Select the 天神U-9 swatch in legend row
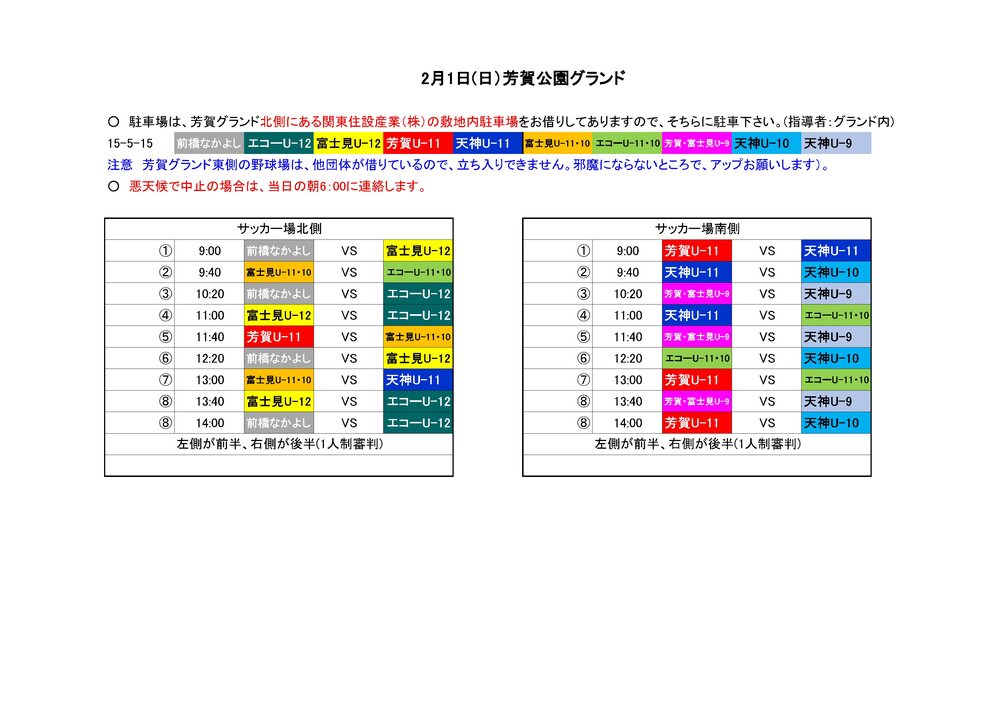1000x707 pixels. pyautogui.click(x=836, y=143)
